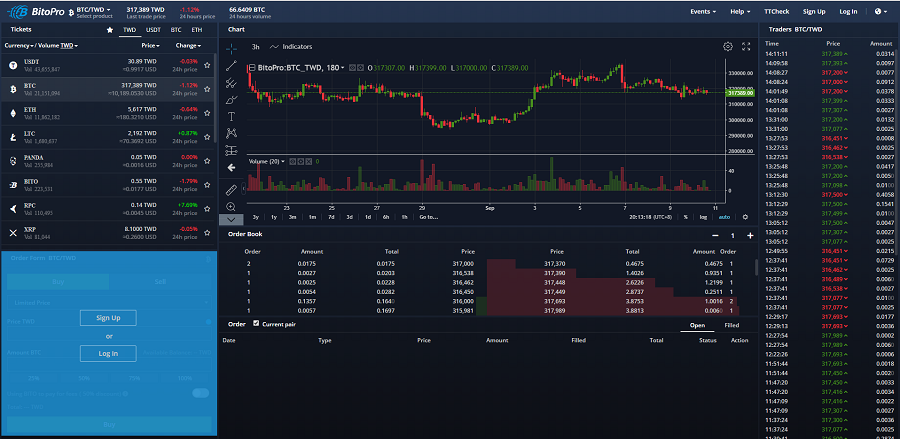The image size is (900, 439).
Task: Select the pitchfork drawing tool
Action: (231, 83)
